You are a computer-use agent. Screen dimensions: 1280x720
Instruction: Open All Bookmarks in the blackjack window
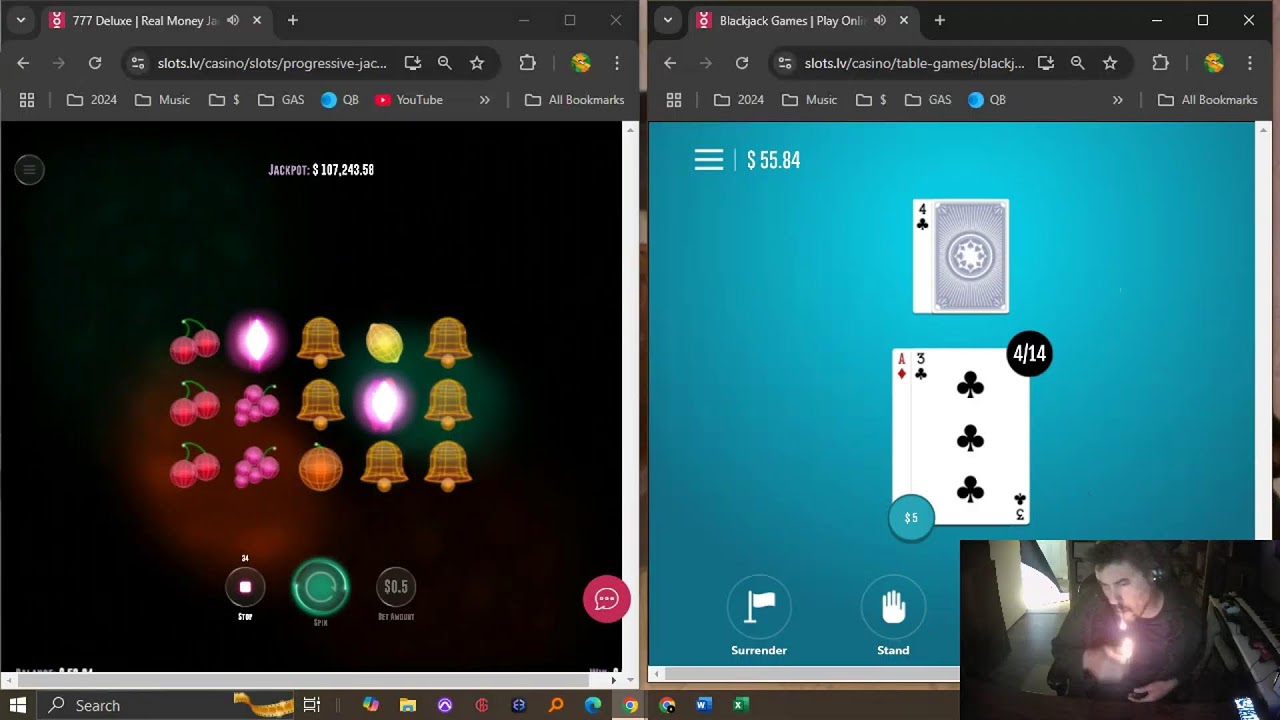[1208, 100]
